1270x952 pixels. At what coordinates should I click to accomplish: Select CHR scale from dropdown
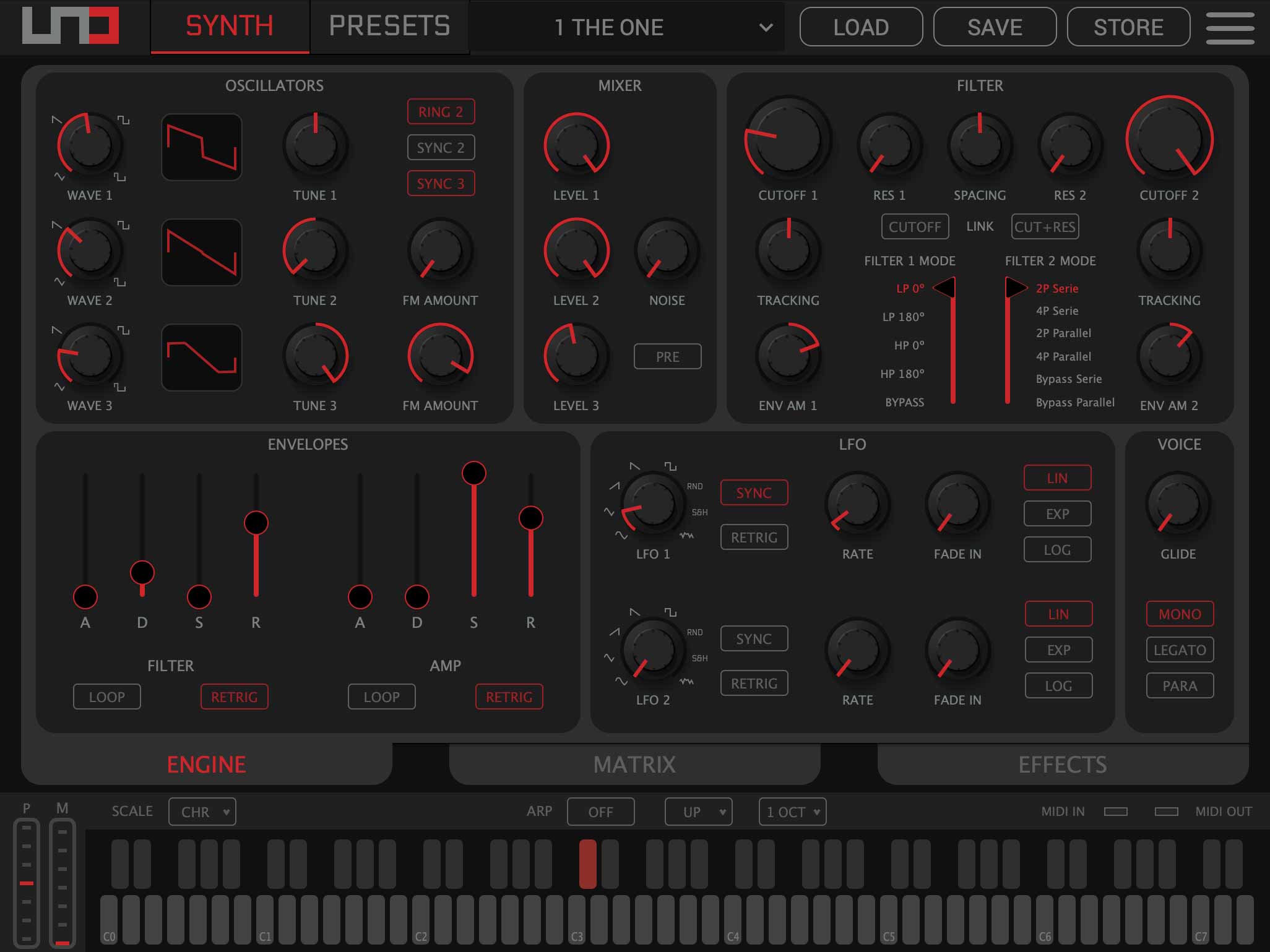[200, 812]
